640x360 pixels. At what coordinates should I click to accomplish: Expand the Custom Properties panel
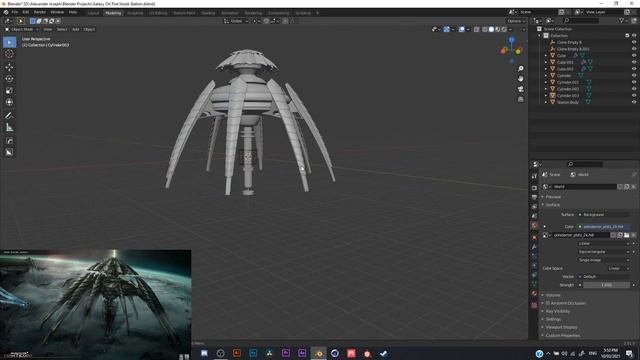pyautogui.click(x=562, y=336)
